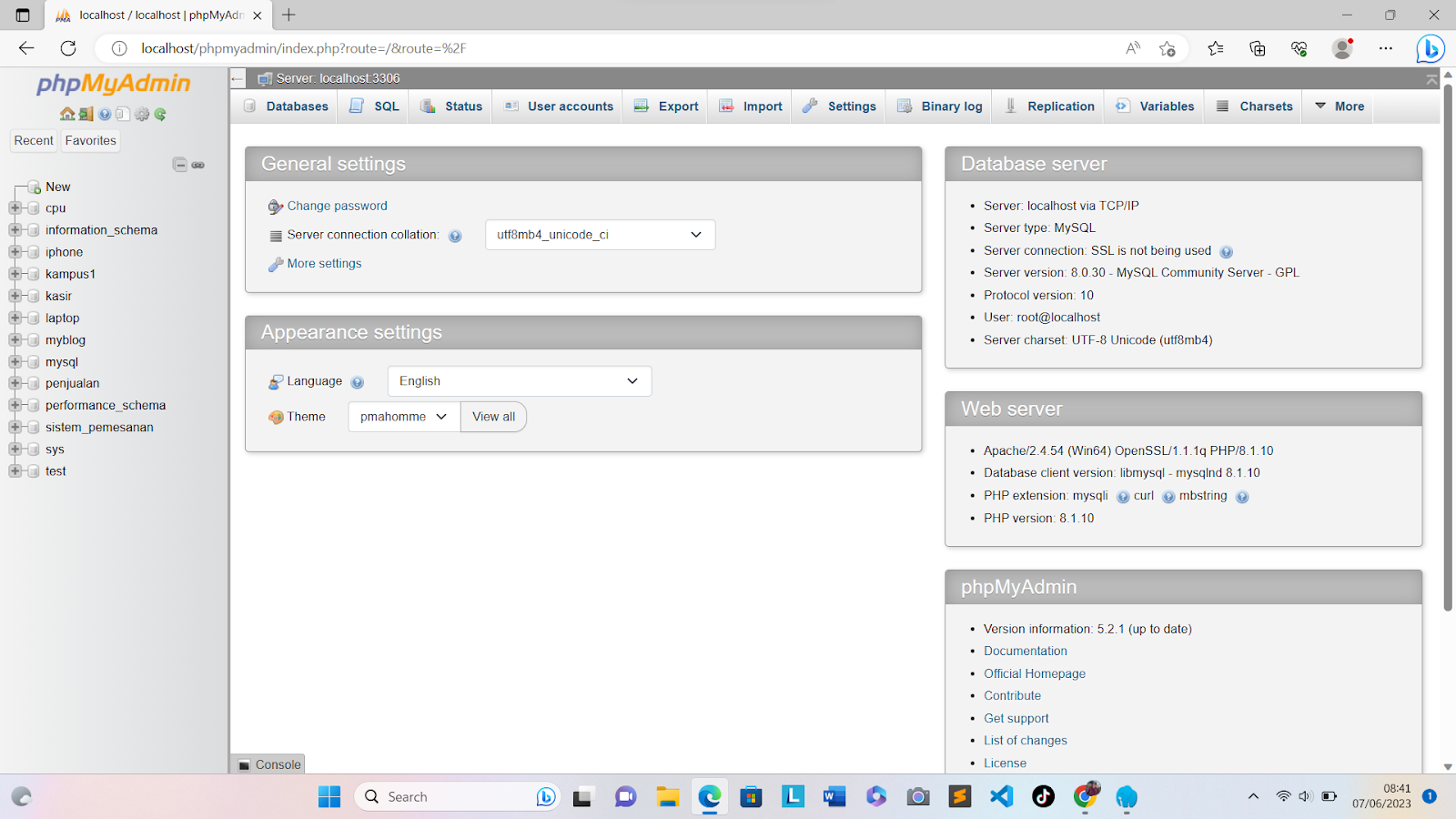Add this page to favorites star icon

[1168, 48]
